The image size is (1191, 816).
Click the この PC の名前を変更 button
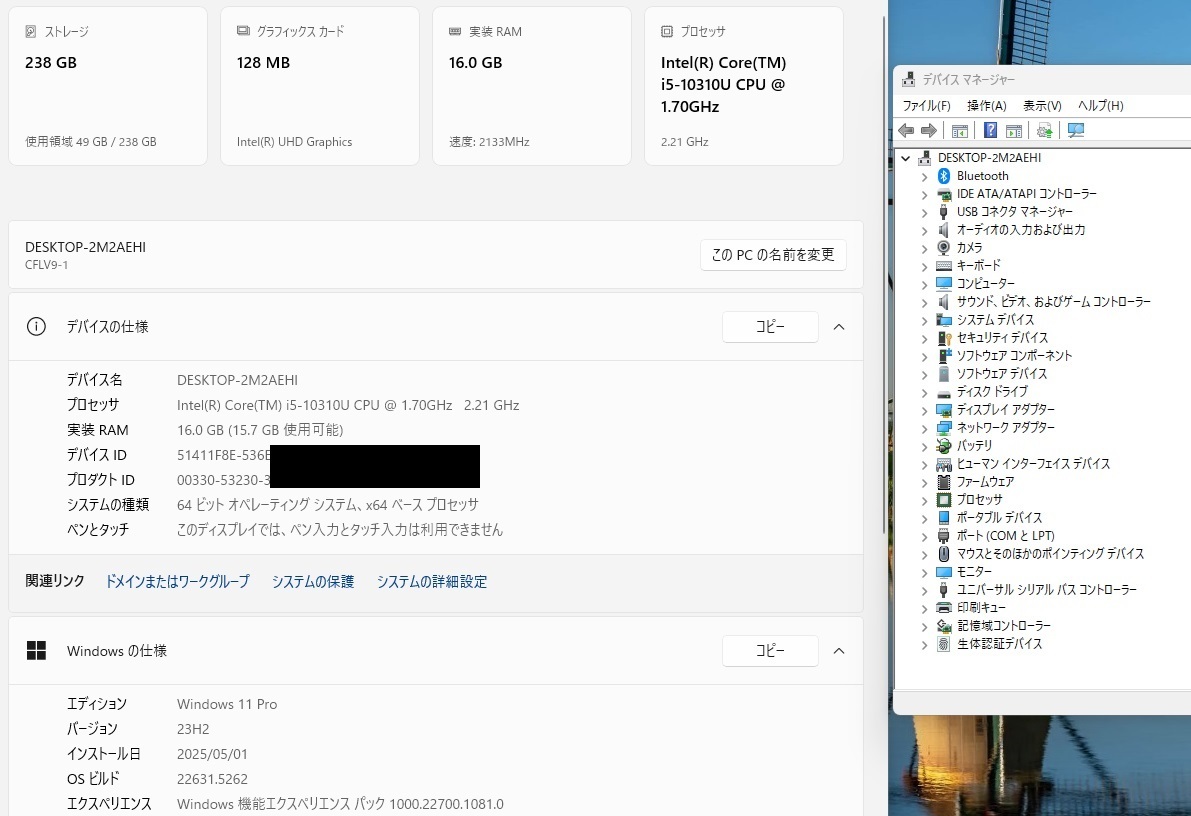[772, 255]
